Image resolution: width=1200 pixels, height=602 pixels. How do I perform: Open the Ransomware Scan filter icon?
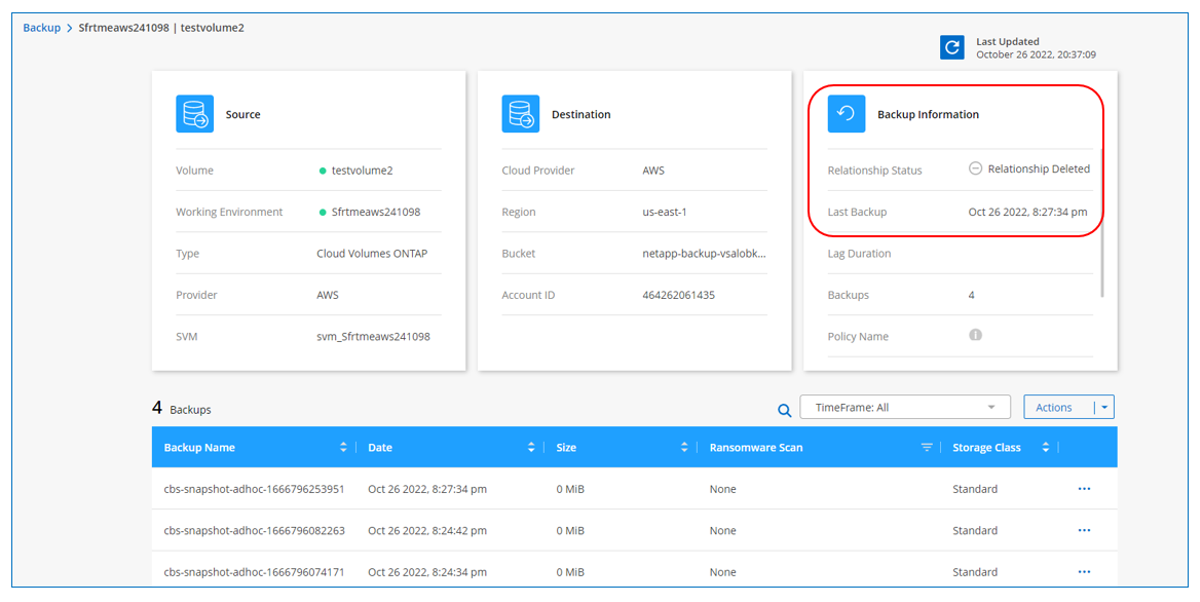point(927,448)
